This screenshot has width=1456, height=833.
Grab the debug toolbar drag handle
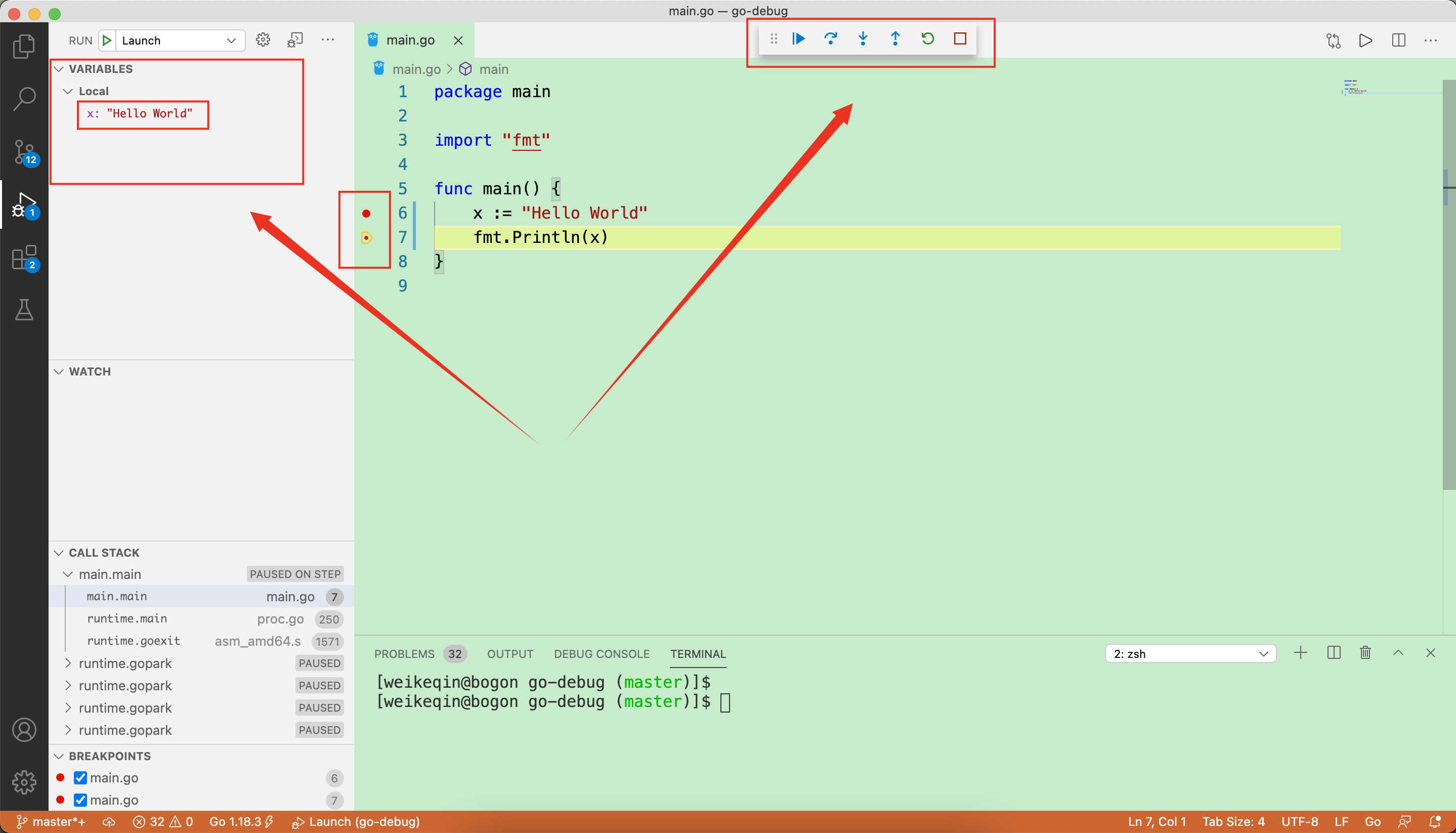pos(774,38)
